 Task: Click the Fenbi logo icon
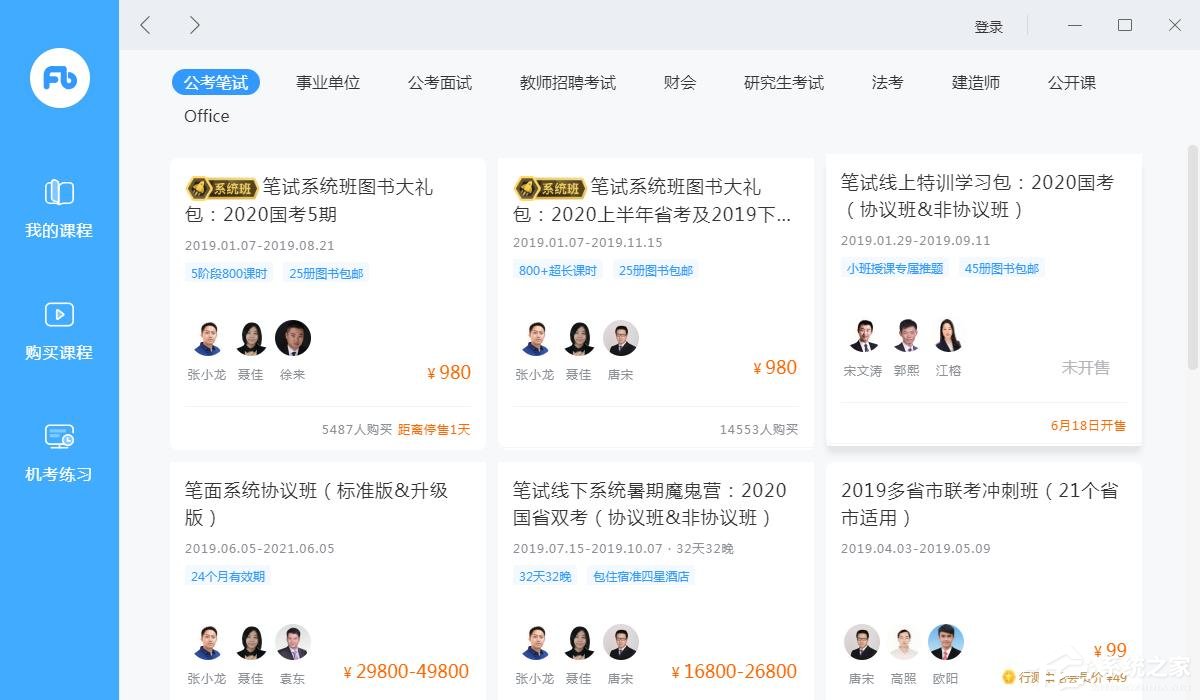58,78
